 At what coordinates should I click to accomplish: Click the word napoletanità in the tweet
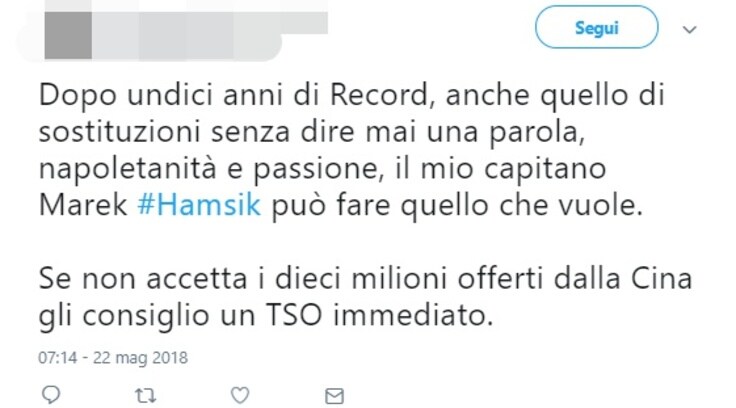pyautogui.click(x=128, y=169)
